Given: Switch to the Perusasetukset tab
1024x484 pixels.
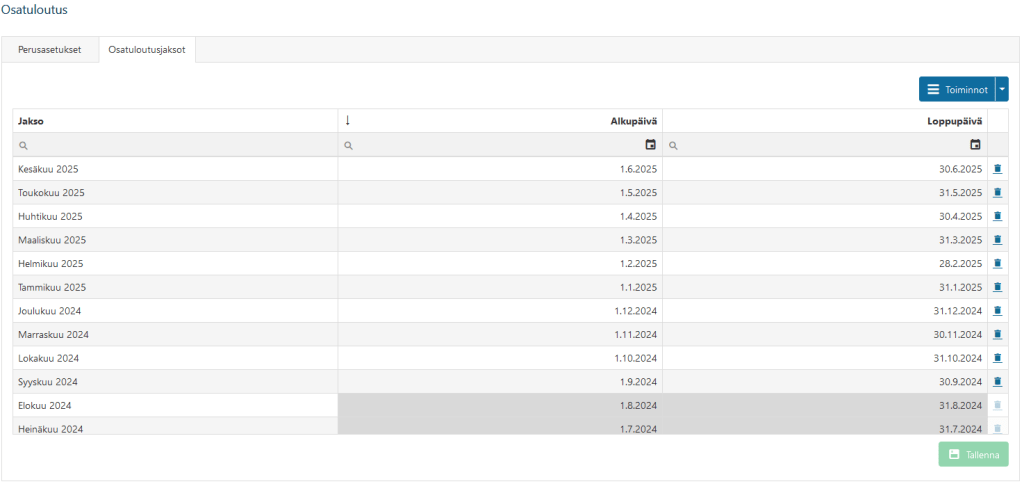Looking at the screenshot, I should tap(50, 50).
